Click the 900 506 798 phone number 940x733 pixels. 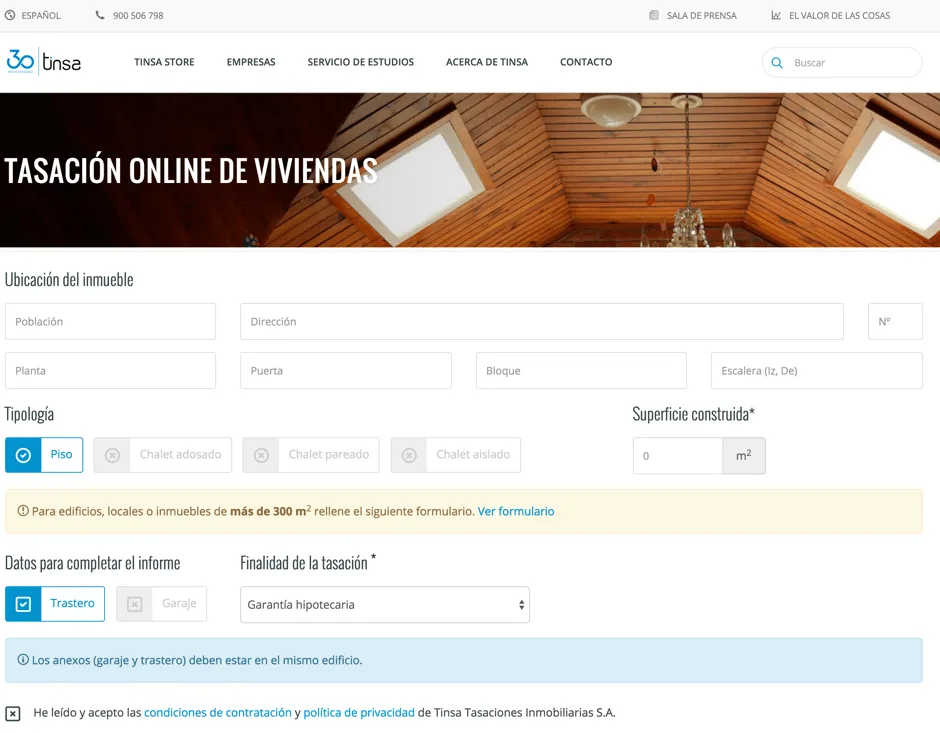tap(138, 16)
